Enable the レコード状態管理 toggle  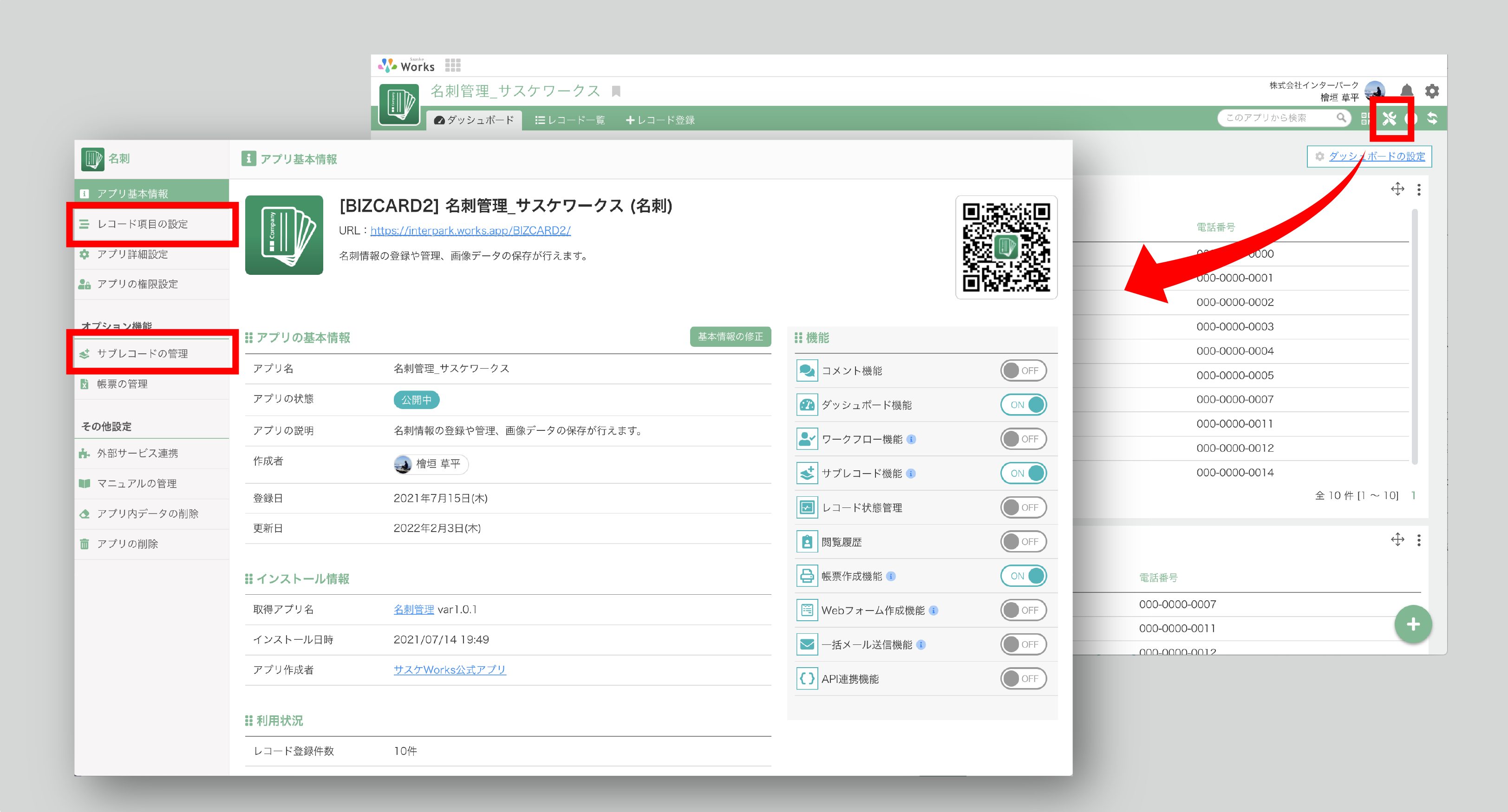coord(1023,507)
